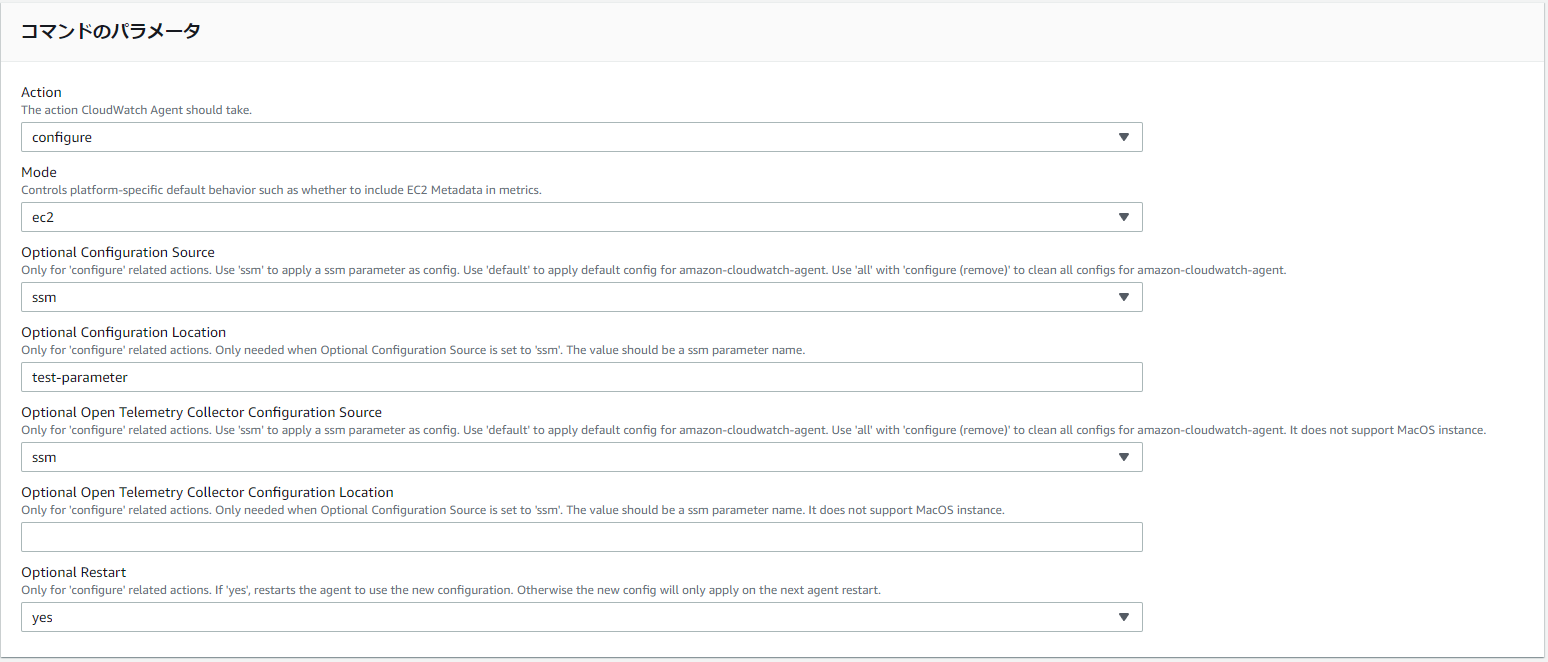Viewport: 1548px width, 662px height.
Task: Click the Optional Configuration Source label
Action: (118, 252)
